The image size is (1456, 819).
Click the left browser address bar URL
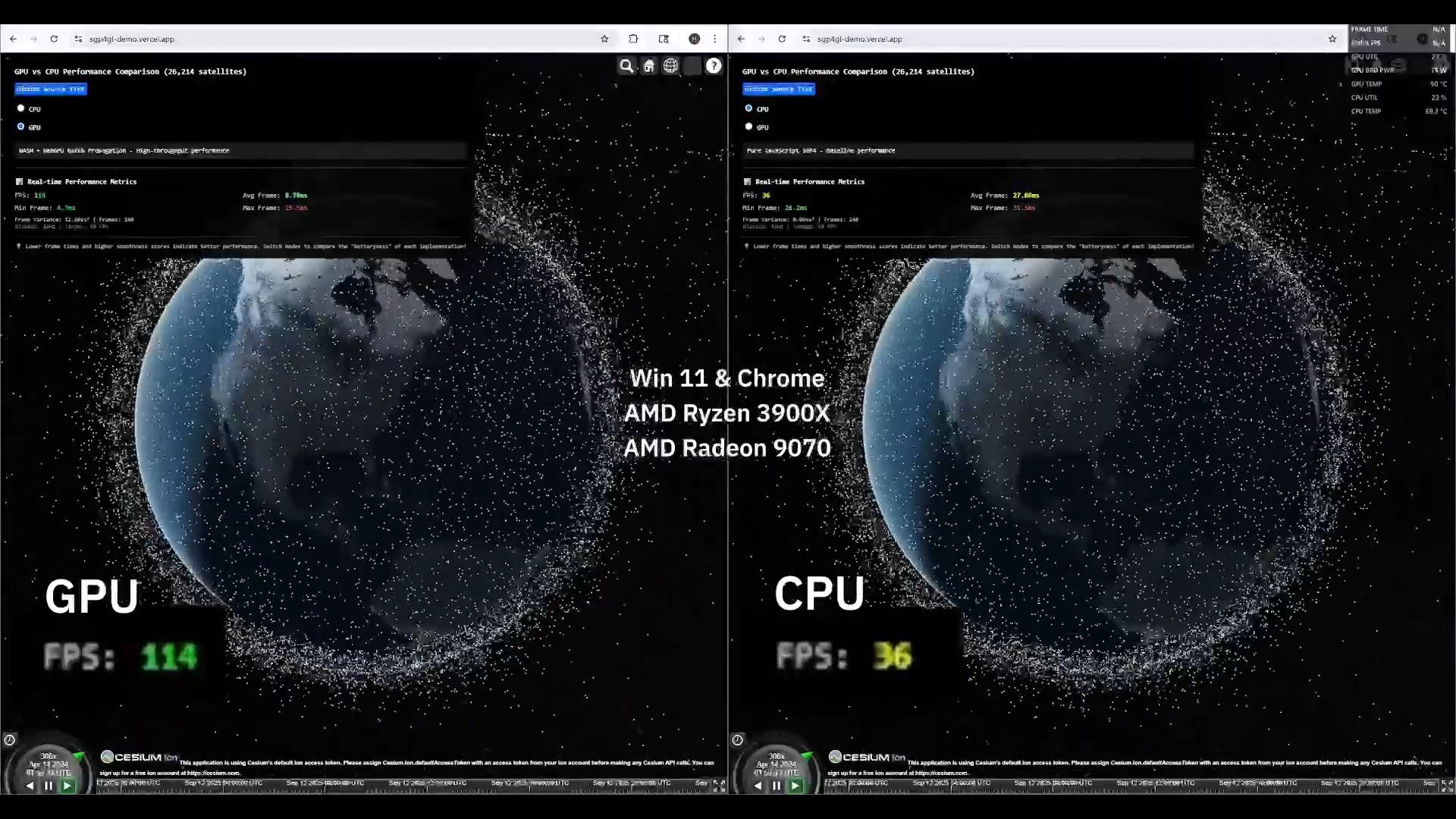click(x=132, y=39)
